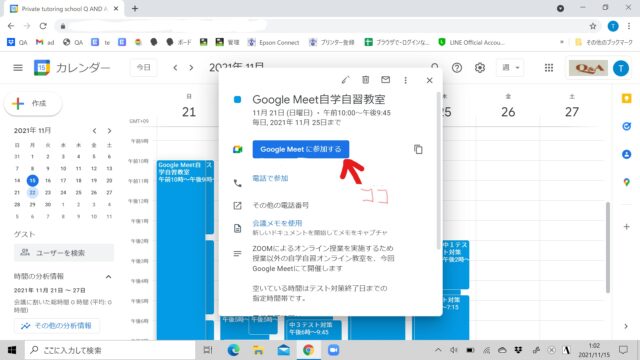Open the Windows Start menu
Viewport: 640px width, 360px height.
[x=12, y=350]
